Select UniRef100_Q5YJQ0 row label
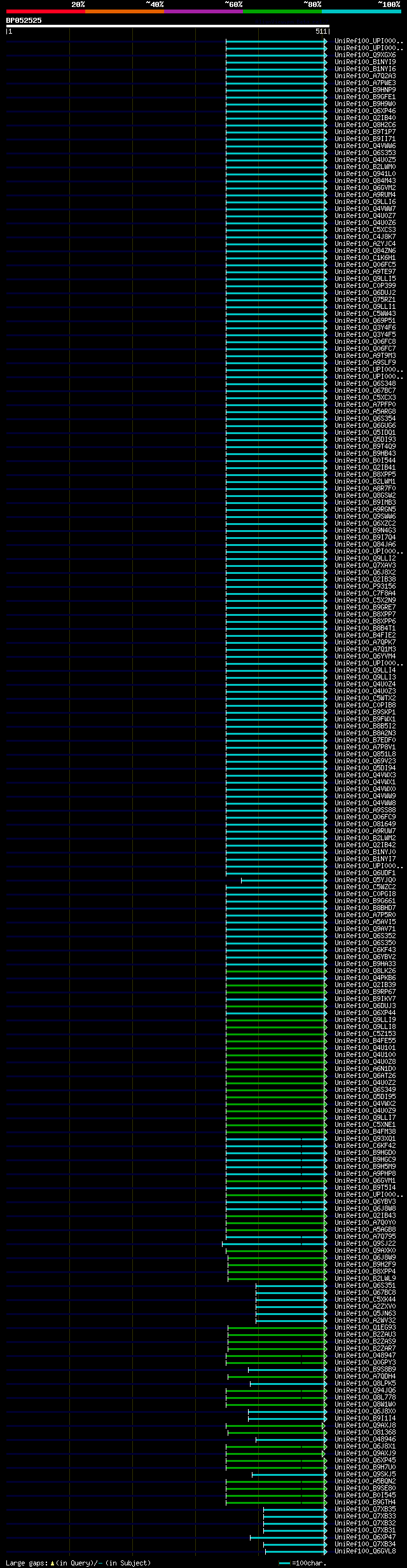The height and width of the screenshot is (1568, 407). 365,880
